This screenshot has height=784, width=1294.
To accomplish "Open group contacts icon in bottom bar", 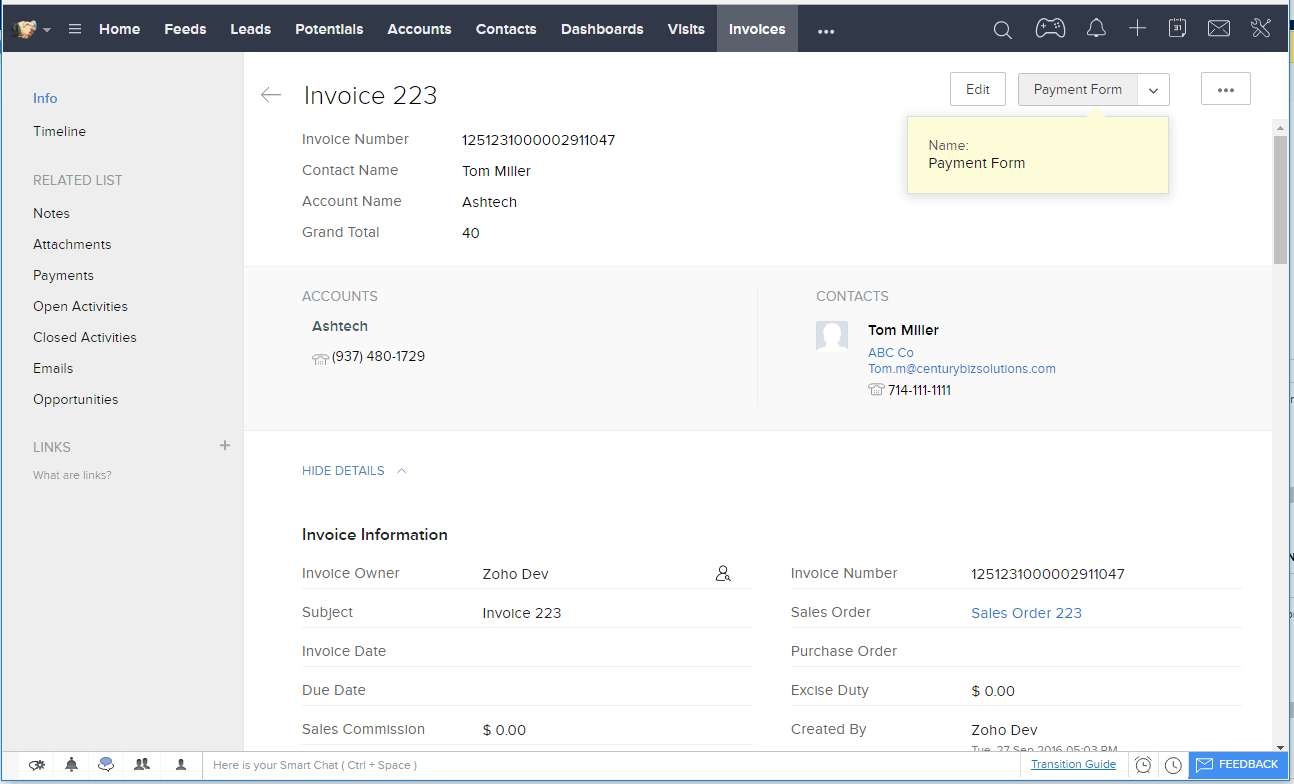I will 142,765.
